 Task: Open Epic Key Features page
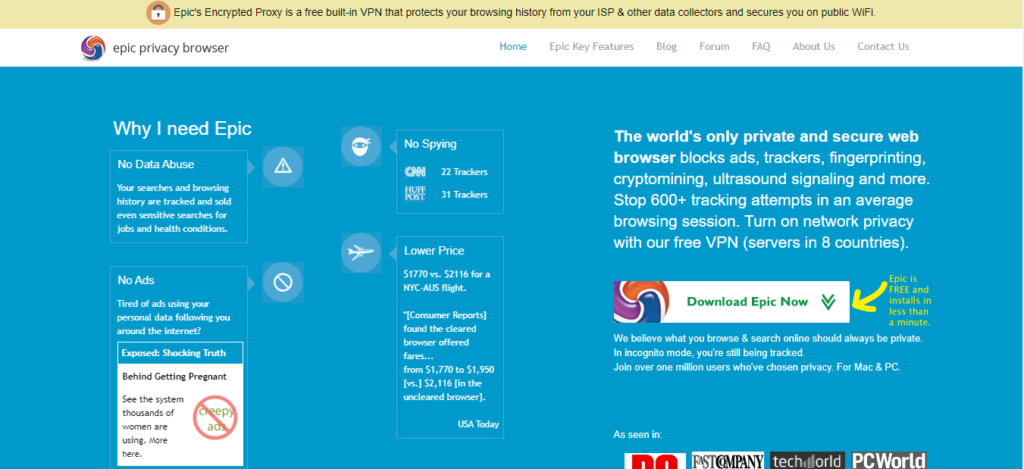click(591, 46)
